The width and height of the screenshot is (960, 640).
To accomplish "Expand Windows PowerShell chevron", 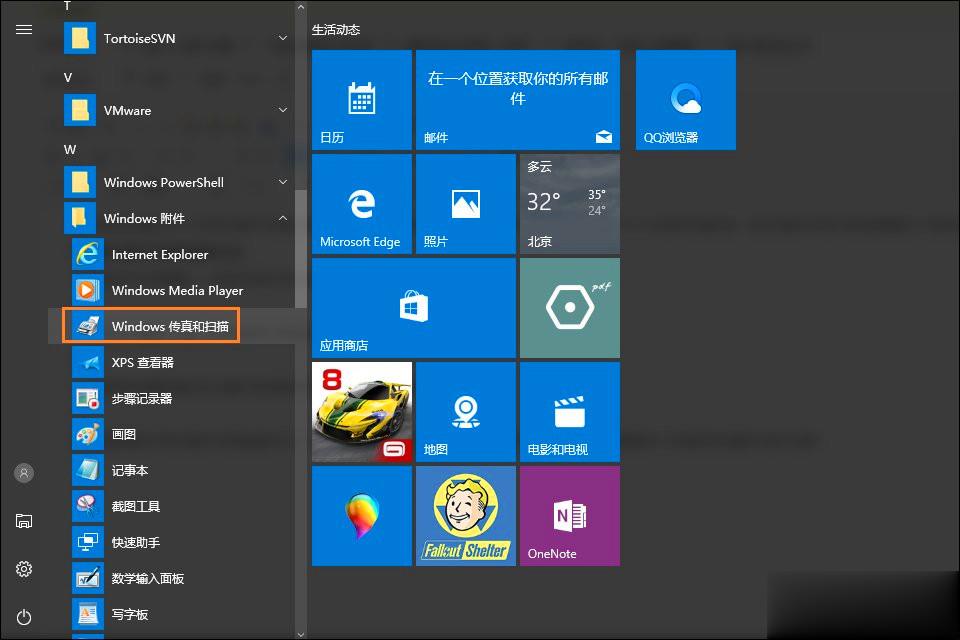I will click(x=283, y=182).
